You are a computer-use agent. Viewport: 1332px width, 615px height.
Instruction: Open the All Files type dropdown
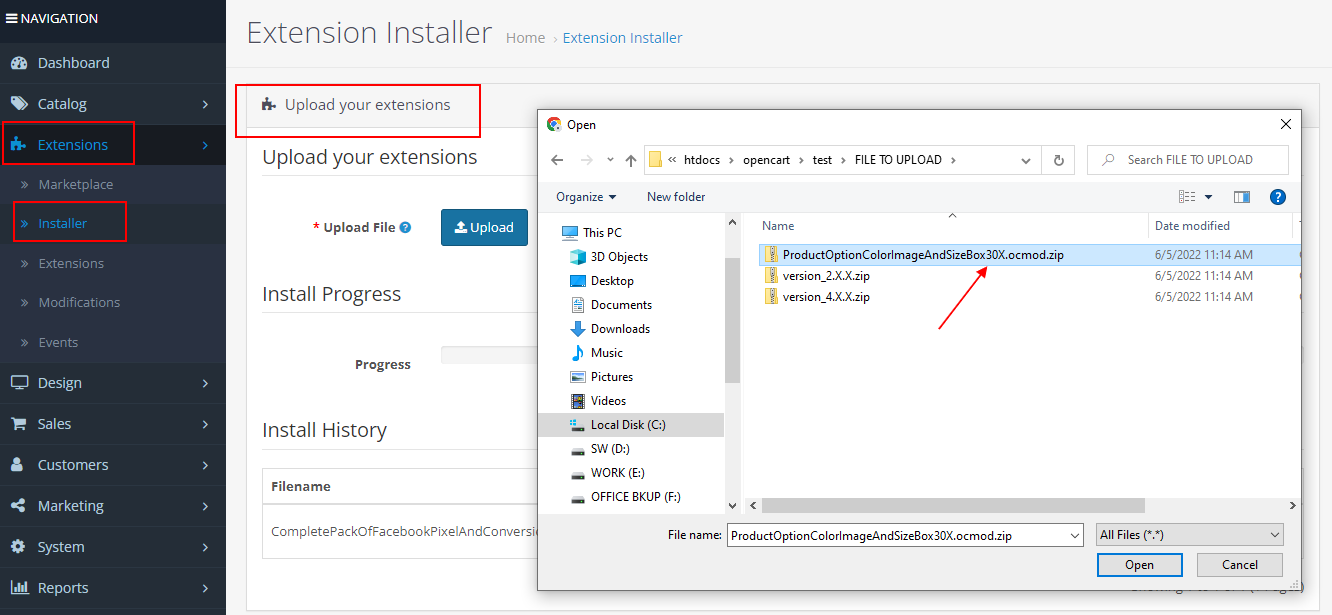click(x=1189, y=535)
